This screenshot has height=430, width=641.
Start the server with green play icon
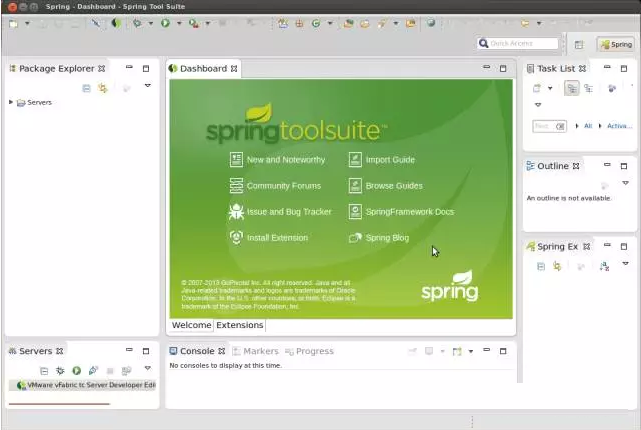tap(76, 371)
